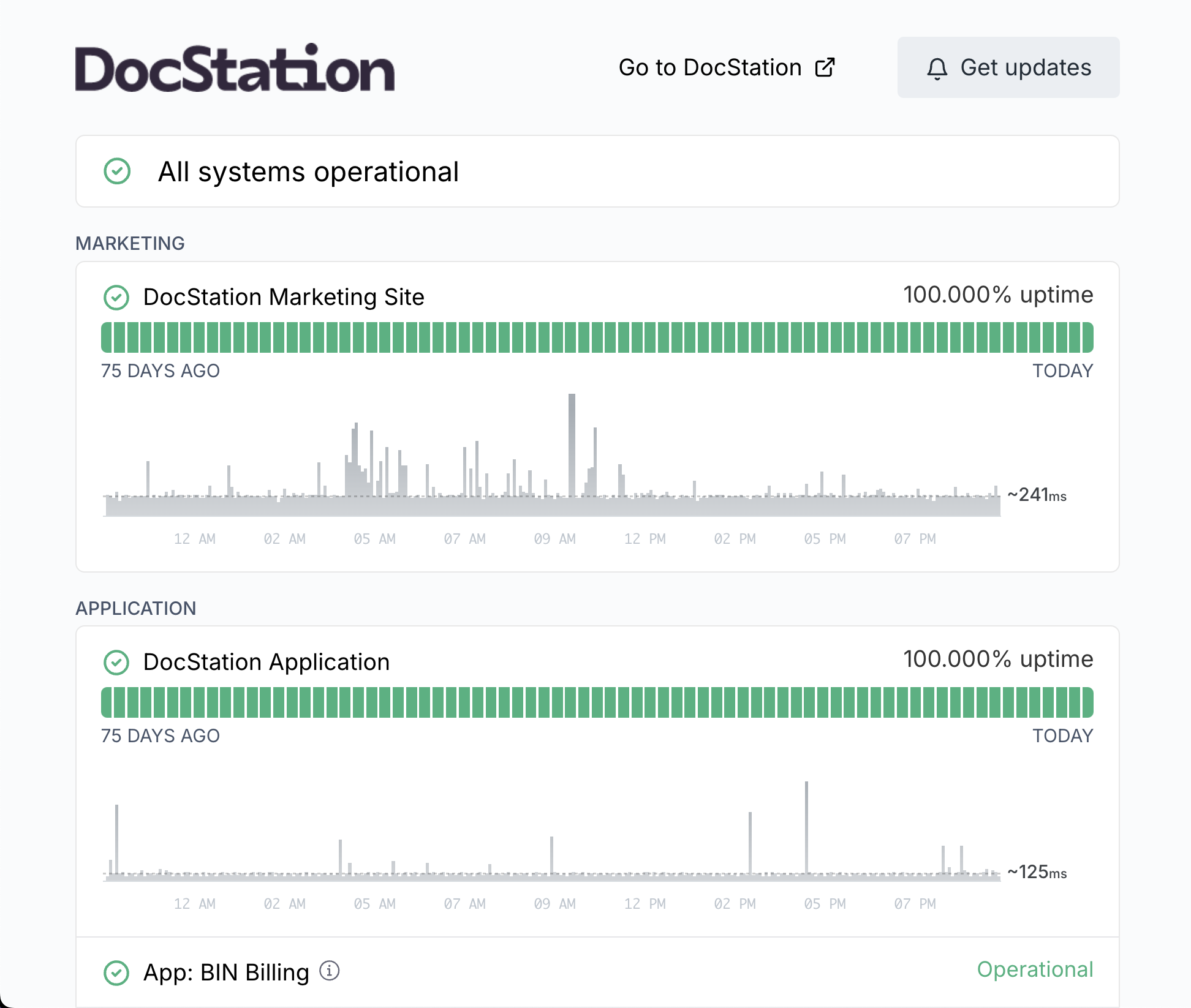
Task: Click Application 100.000% uptime value
Action: (998, 659)
